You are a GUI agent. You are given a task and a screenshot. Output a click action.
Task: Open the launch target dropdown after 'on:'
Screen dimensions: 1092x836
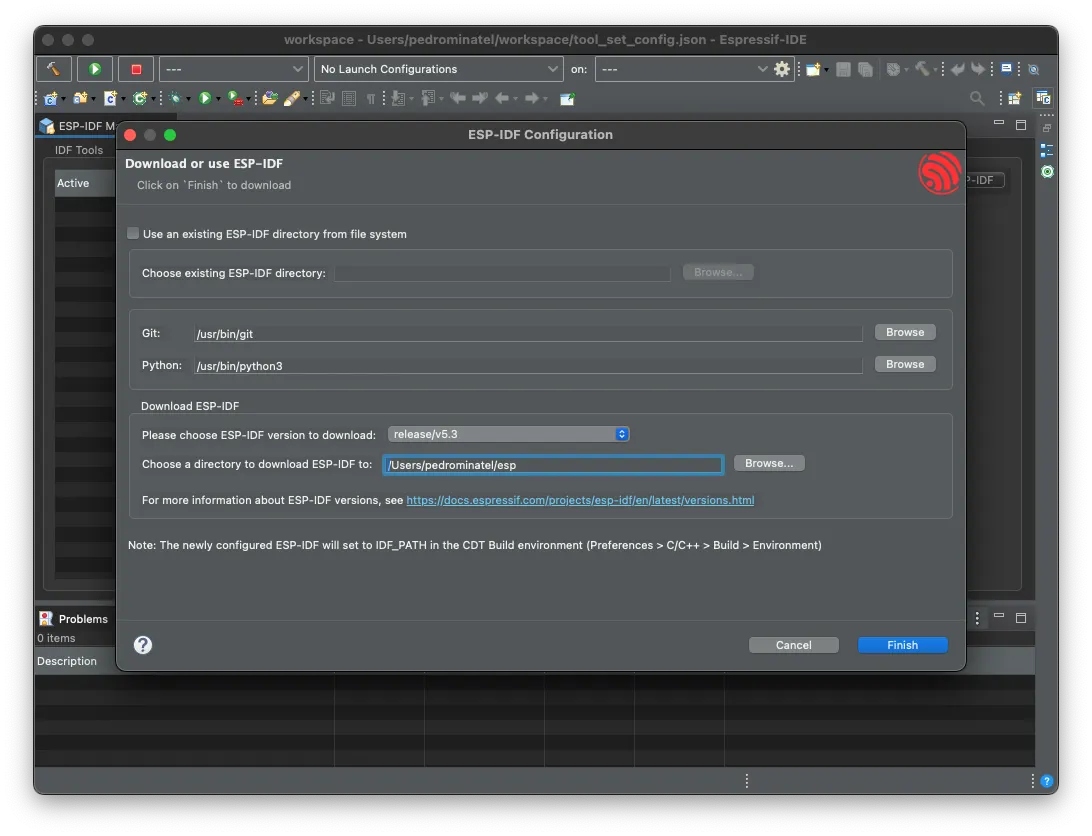(682, 69)
